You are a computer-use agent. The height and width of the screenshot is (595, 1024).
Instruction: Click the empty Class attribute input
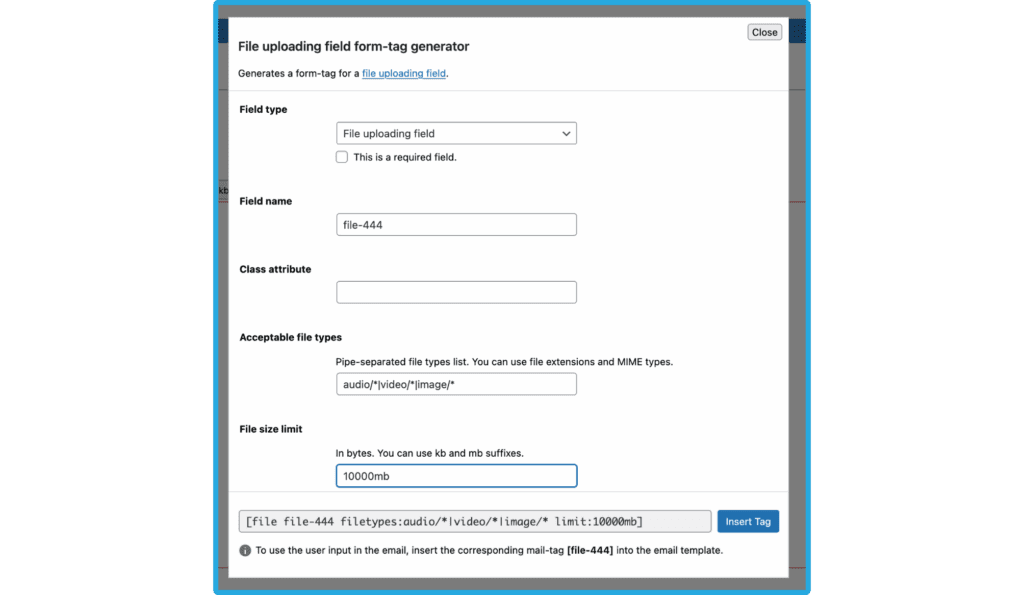click(456, 292)
